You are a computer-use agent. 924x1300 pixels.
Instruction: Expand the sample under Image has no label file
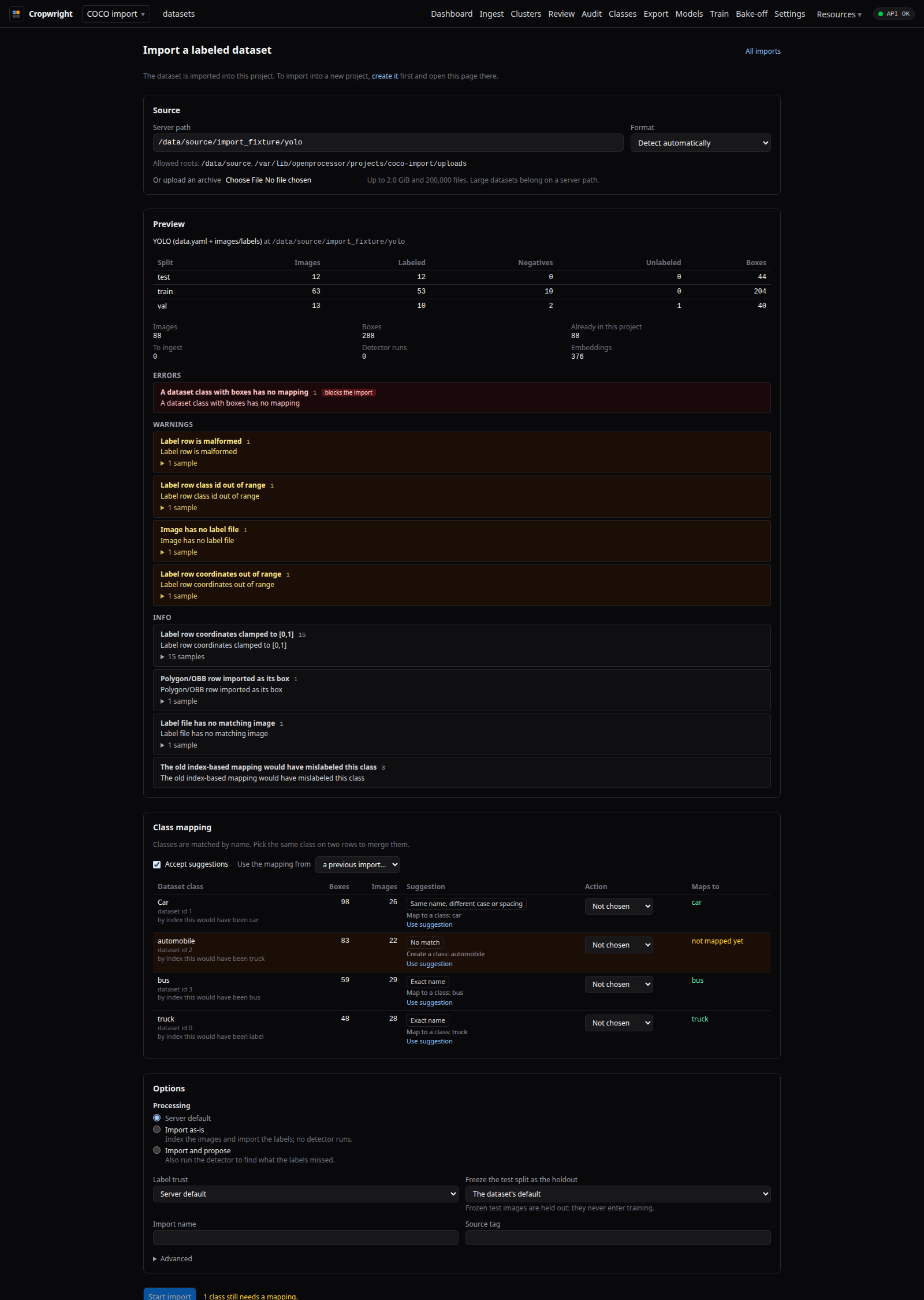[179, 552]
